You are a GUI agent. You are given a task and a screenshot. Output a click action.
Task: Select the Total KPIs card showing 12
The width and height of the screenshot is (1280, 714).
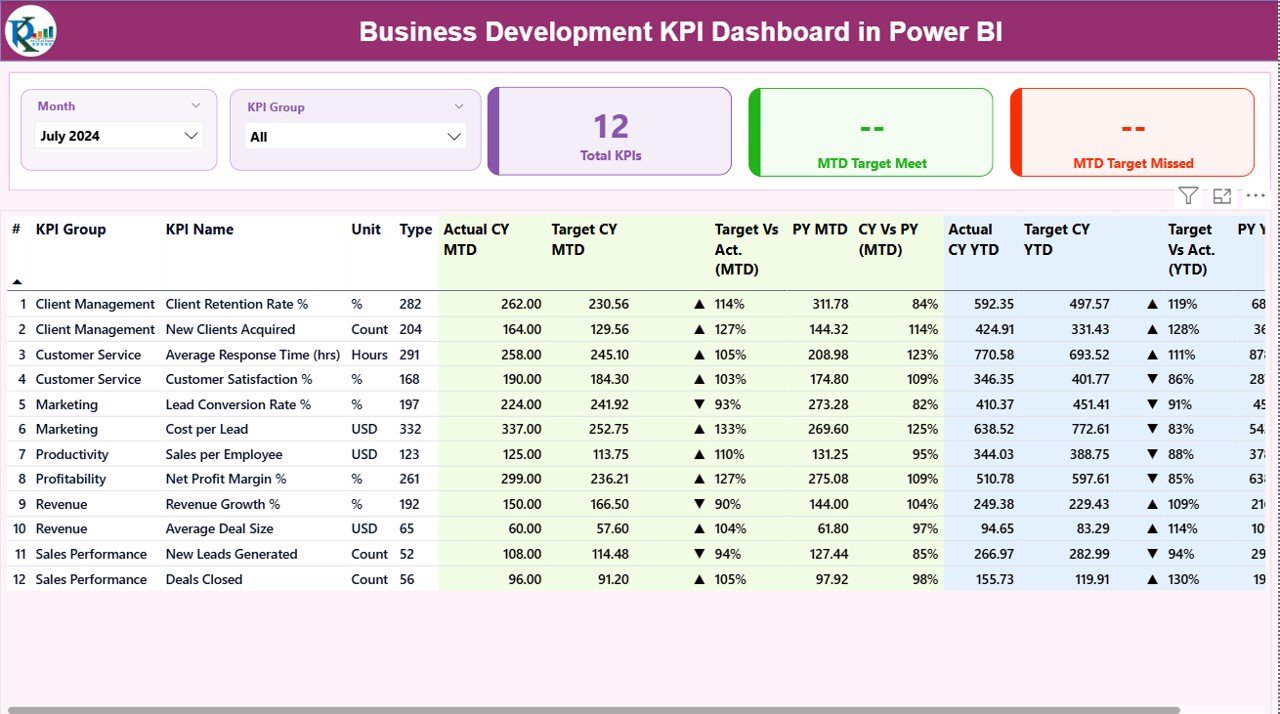(x=610, y=131)
